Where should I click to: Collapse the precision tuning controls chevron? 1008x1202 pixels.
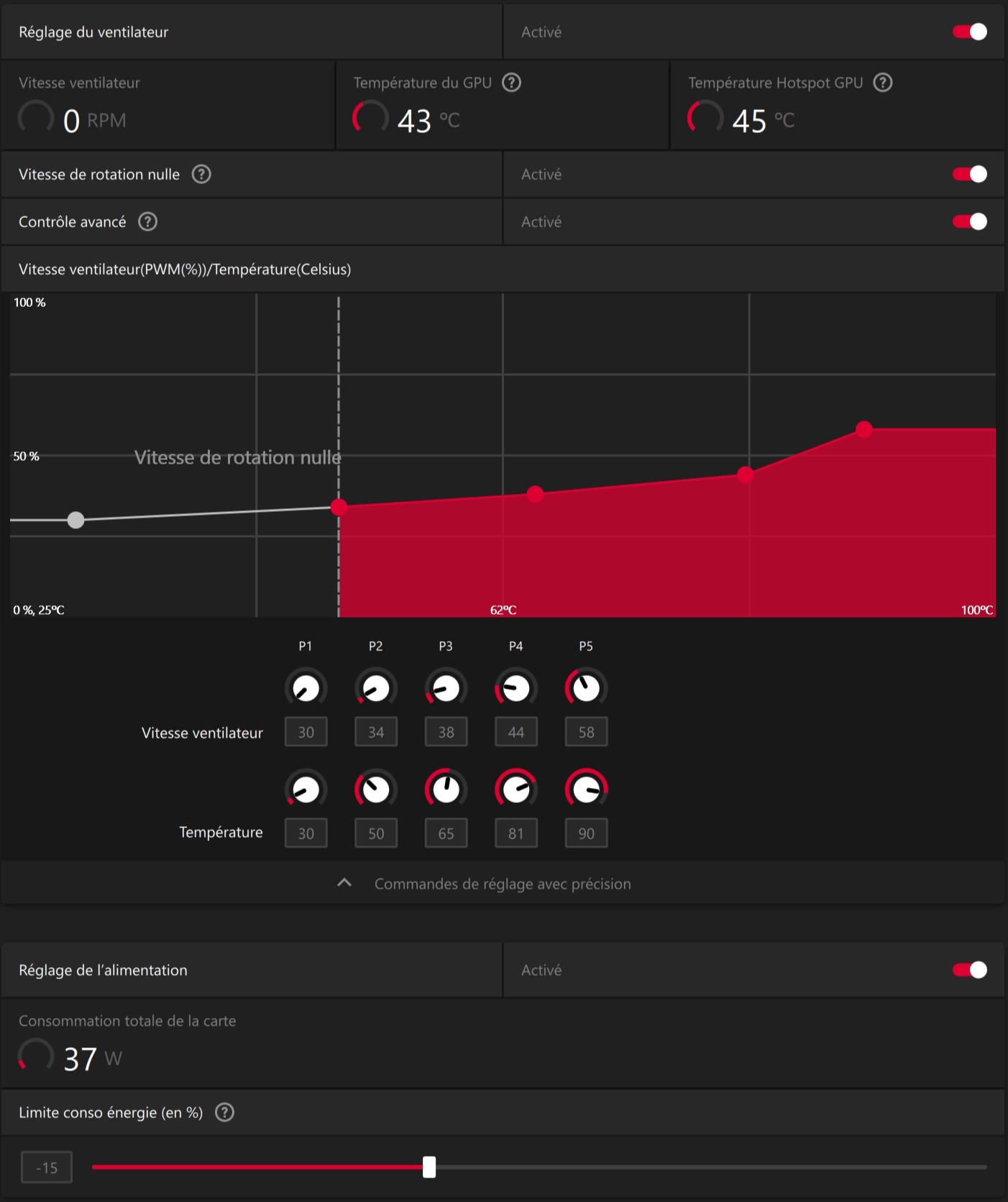click(344, 883)
